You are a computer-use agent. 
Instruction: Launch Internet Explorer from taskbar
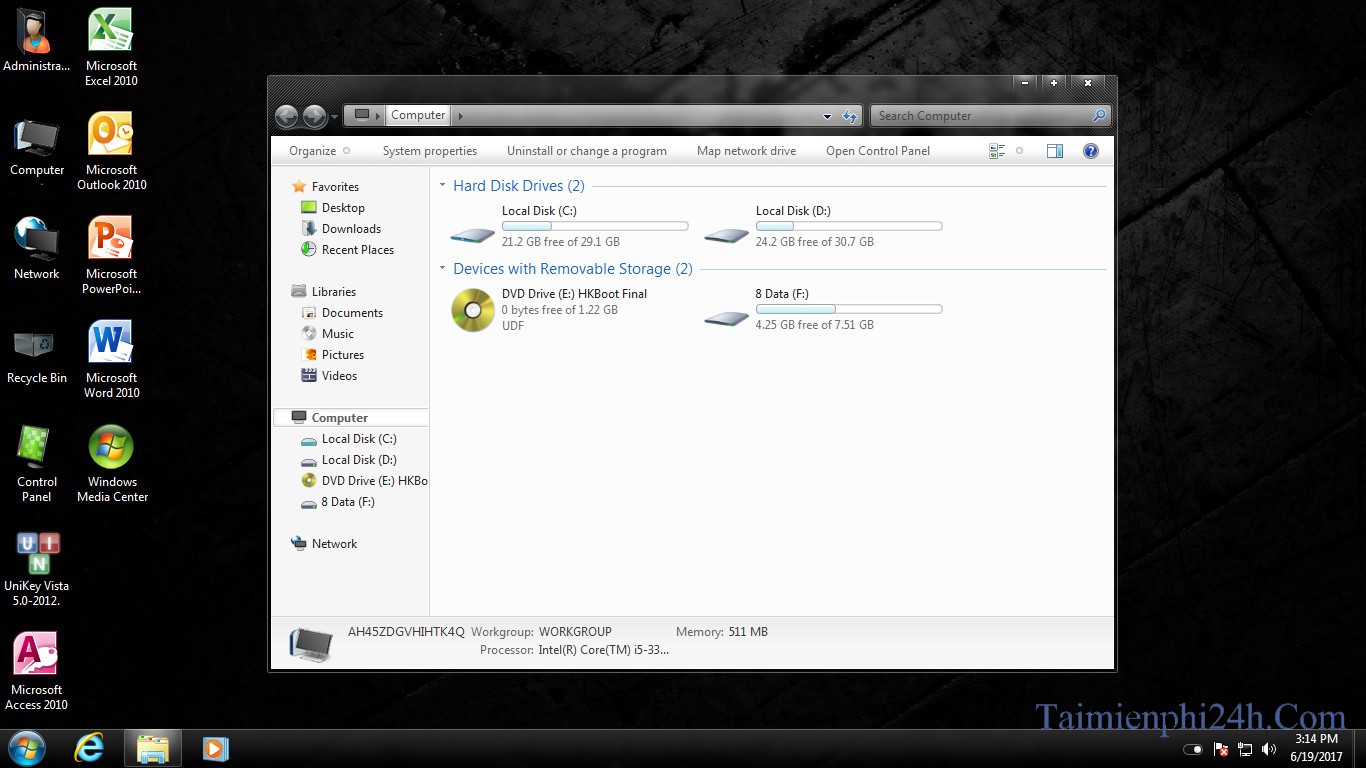pyautogui.click(x=89, y=747)
